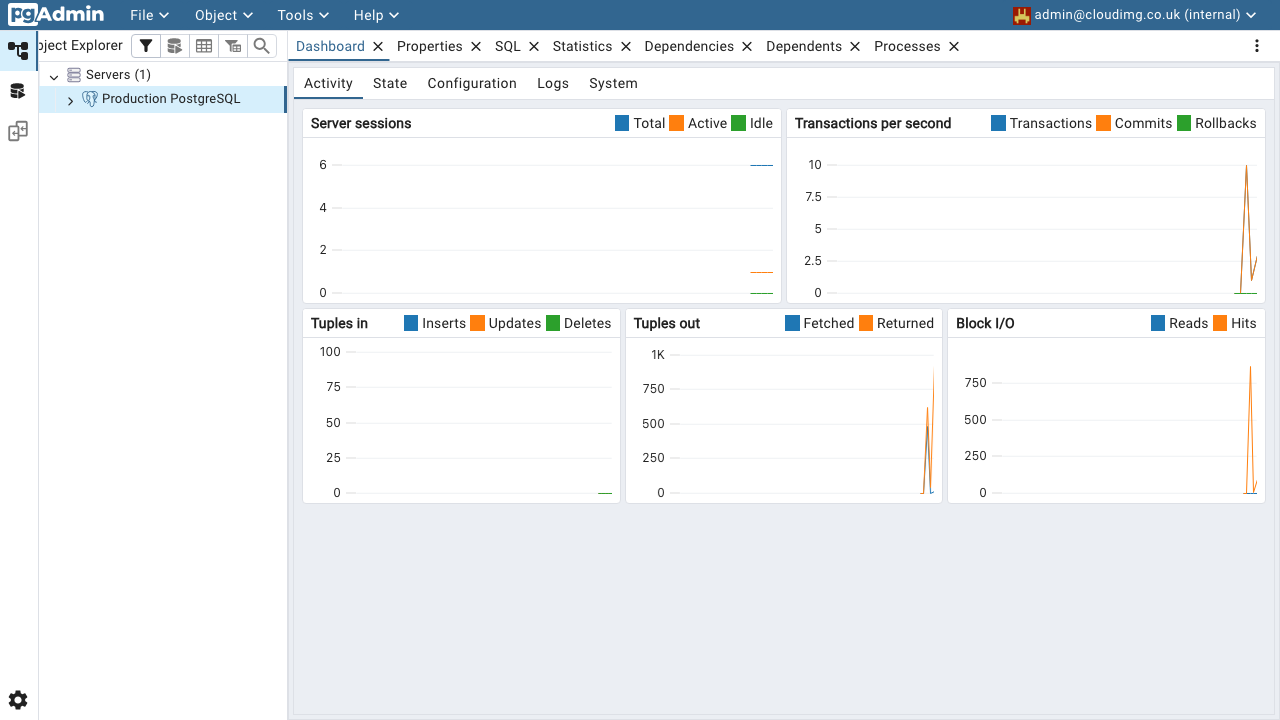
Task: Expand the Production PostgreSQL server node
Action: point(70,100)
